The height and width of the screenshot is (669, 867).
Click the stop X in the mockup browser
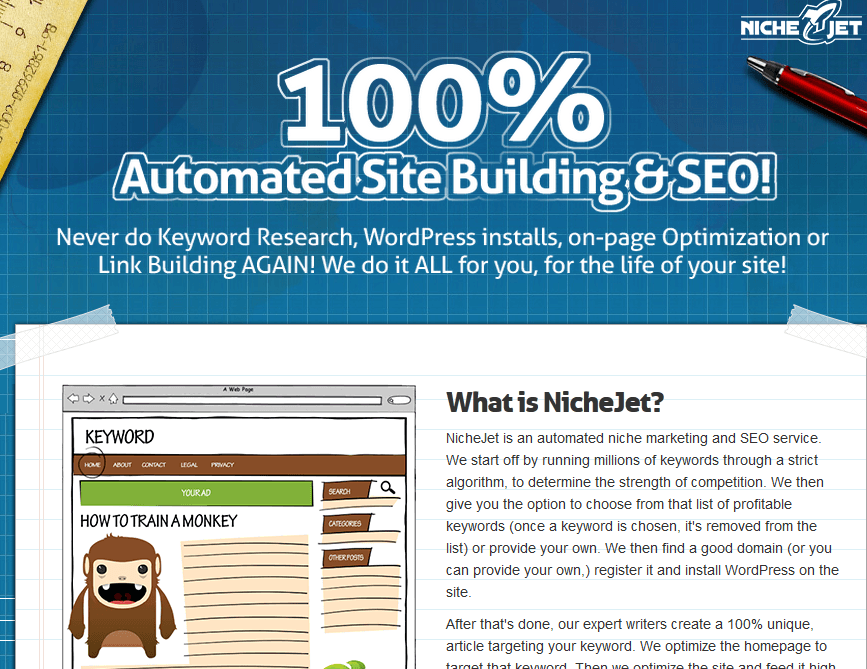pyautogui.click(x=102, y=398)
